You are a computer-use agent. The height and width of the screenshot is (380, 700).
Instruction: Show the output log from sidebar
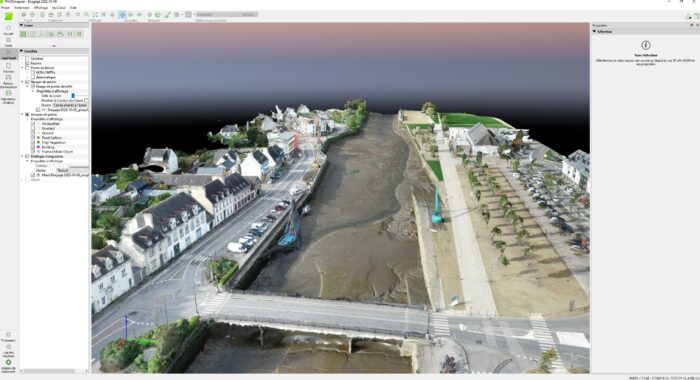point(8,350)
